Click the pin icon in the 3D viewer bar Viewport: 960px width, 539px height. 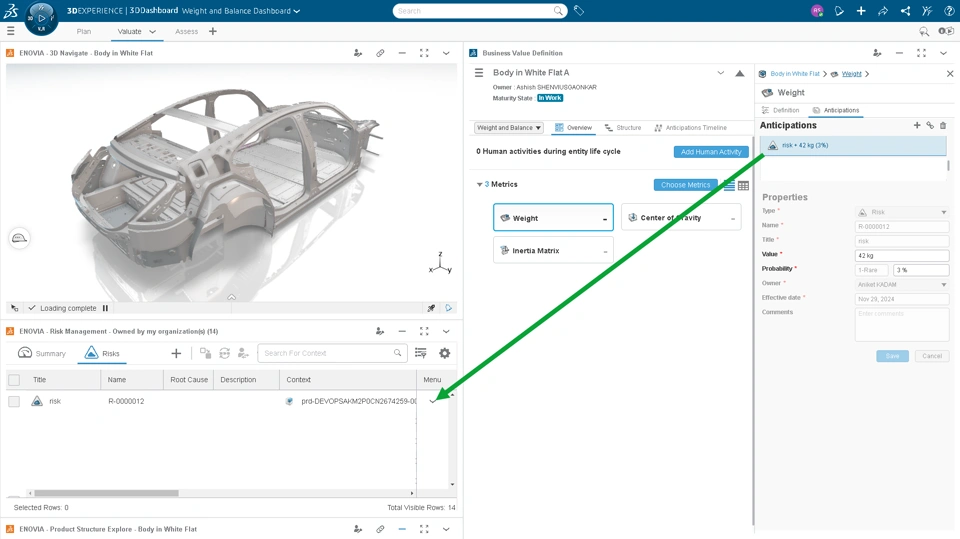point(431,308)
